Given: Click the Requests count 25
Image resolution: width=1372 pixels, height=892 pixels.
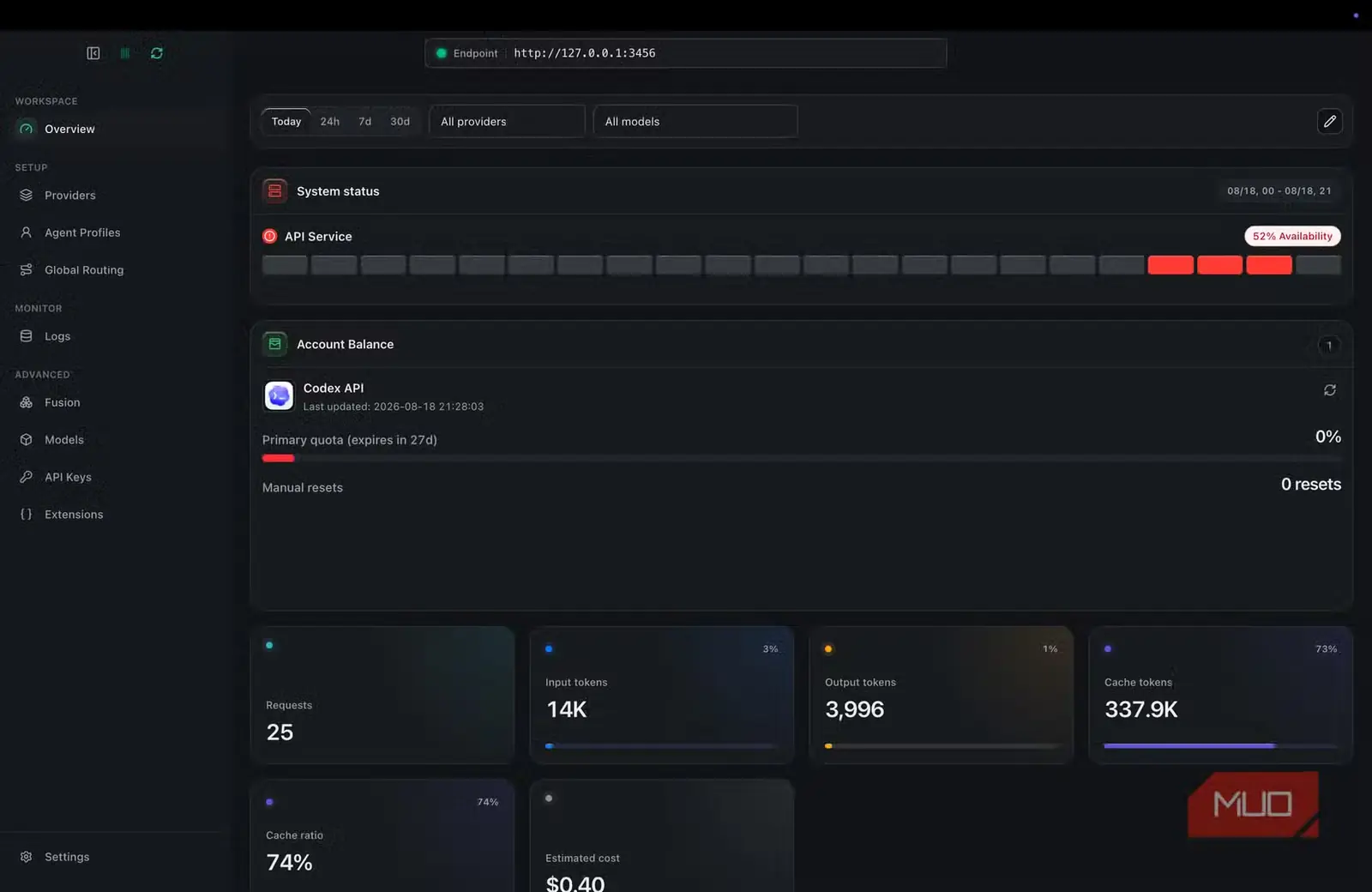Looking at the screenshot, I should pos(280,732).
